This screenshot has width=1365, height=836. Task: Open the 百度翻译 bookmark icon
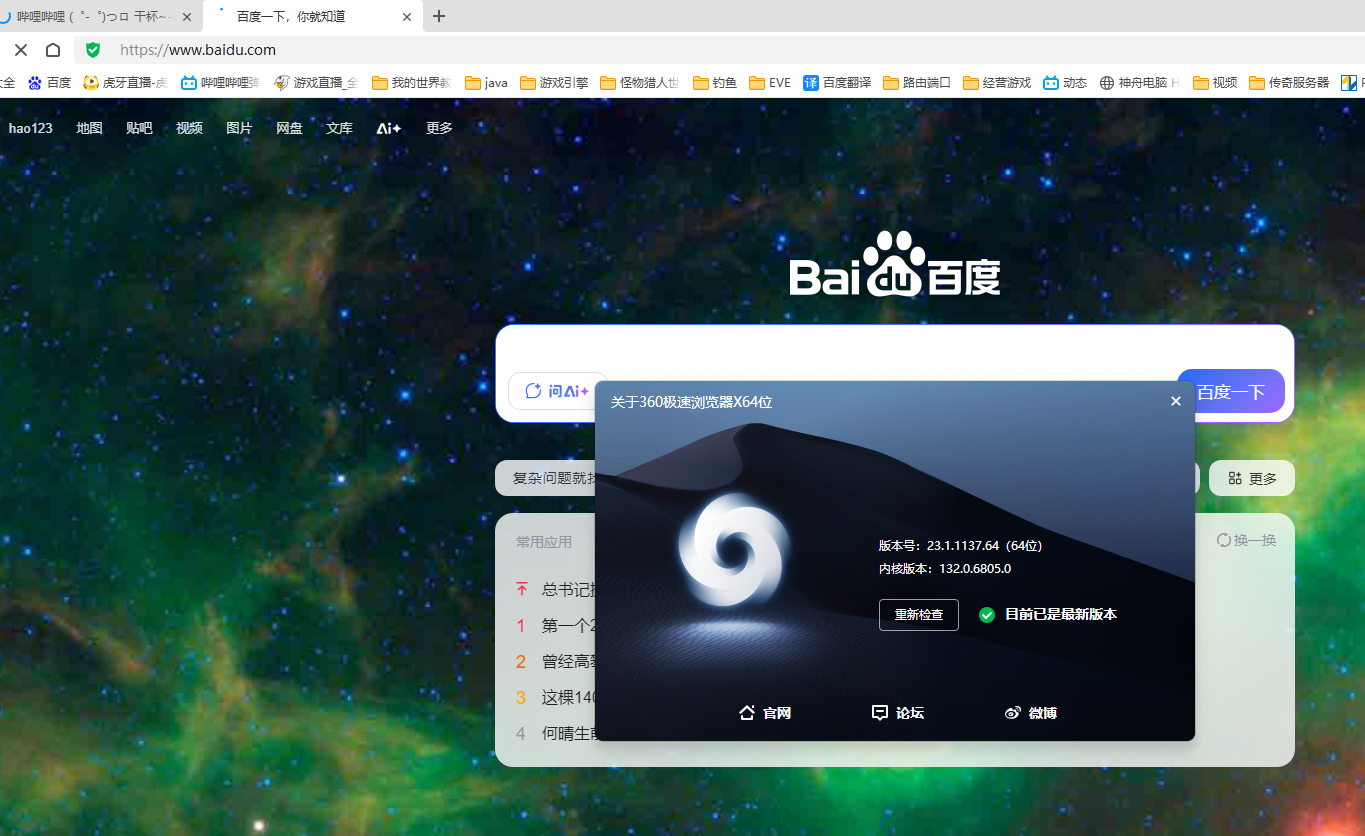(812, 82)
